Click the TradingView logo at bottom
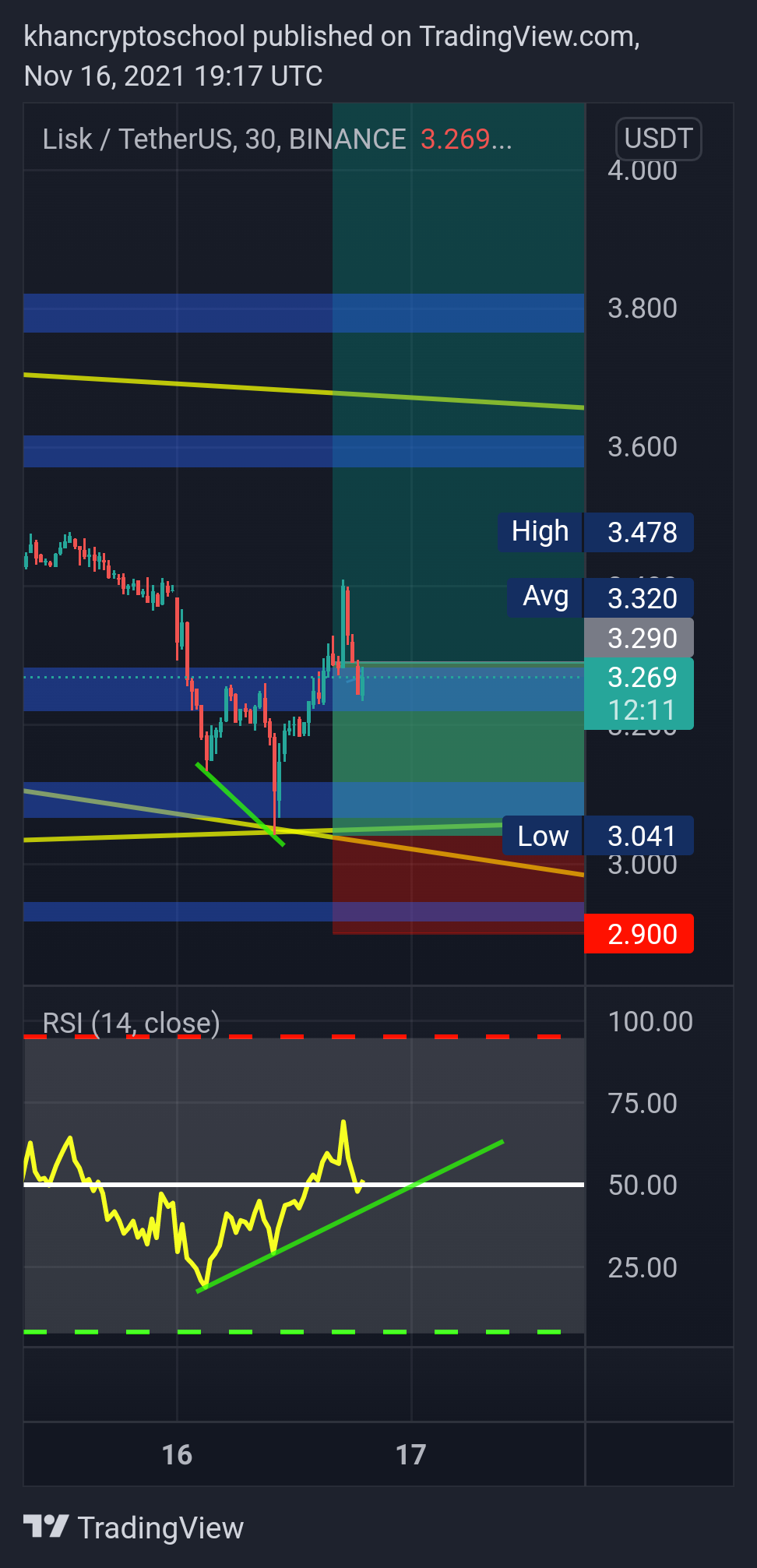Image resolution: width=757 pixels, height=1568 pixels. (x=134, y=1527)
